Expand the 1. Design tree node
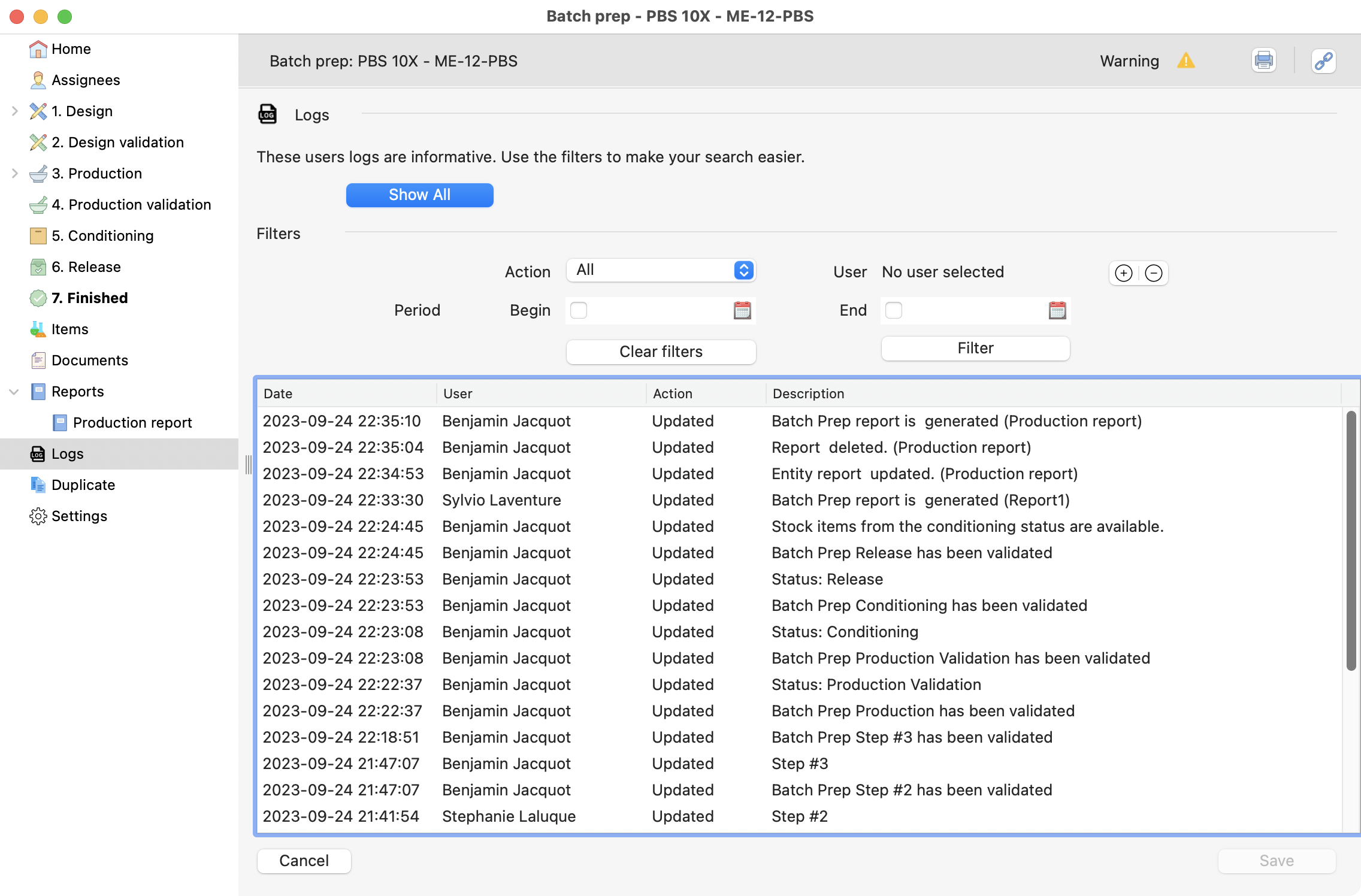The width and height of the screenshot is (1361, 896). click(15, 111)
